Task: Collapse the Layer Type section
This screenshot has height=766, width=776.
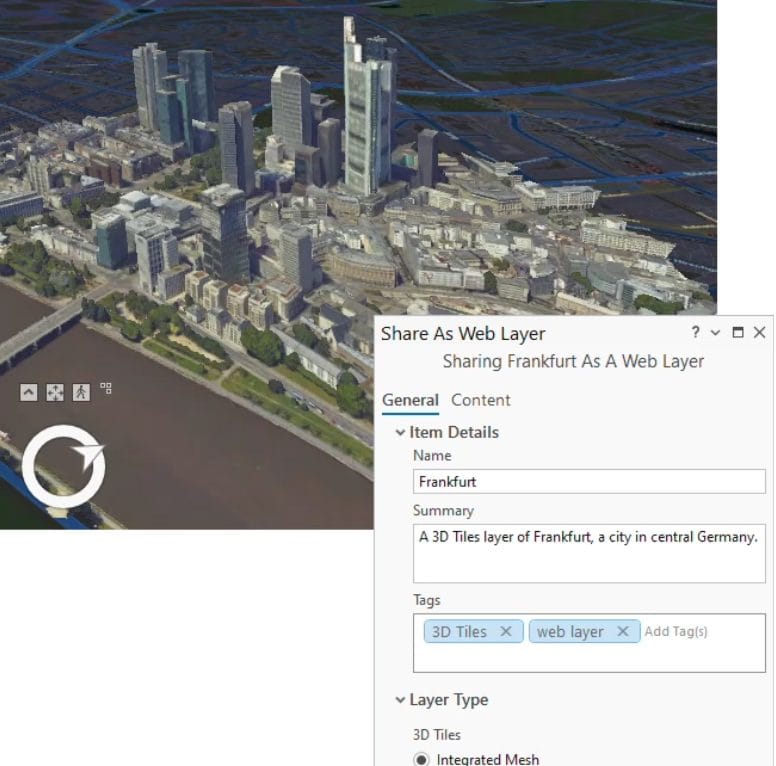Action: (400, 700)
